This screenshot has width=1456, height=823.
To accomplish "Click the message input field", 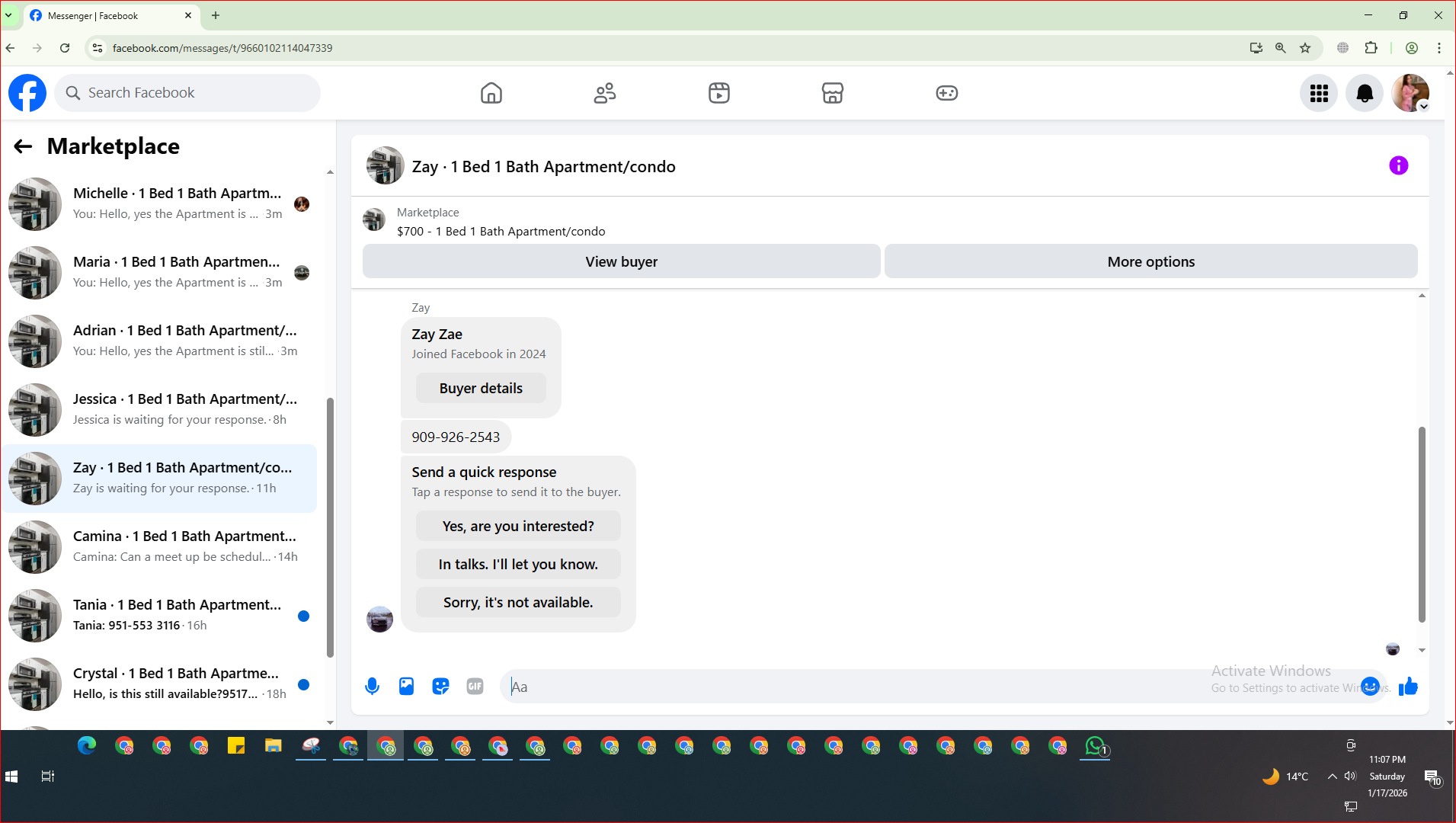I will (930, 687).
